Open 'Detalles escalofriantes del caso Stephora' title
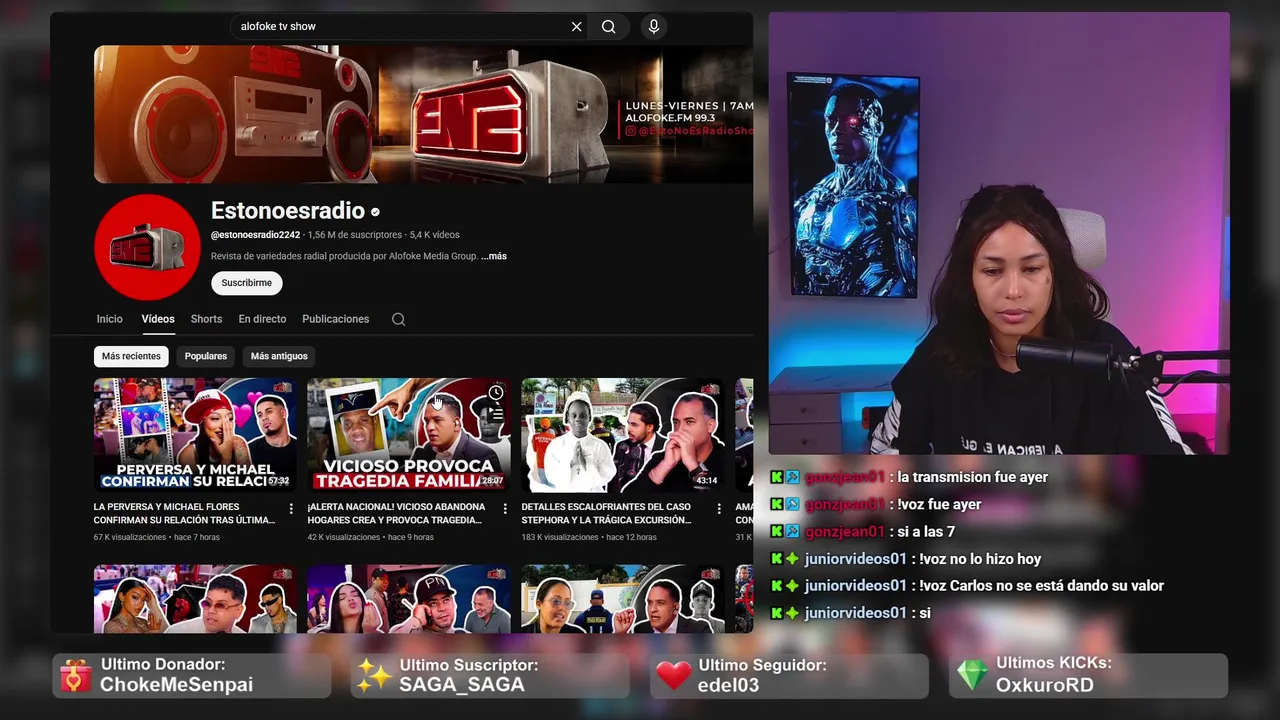 click(607, 514)
